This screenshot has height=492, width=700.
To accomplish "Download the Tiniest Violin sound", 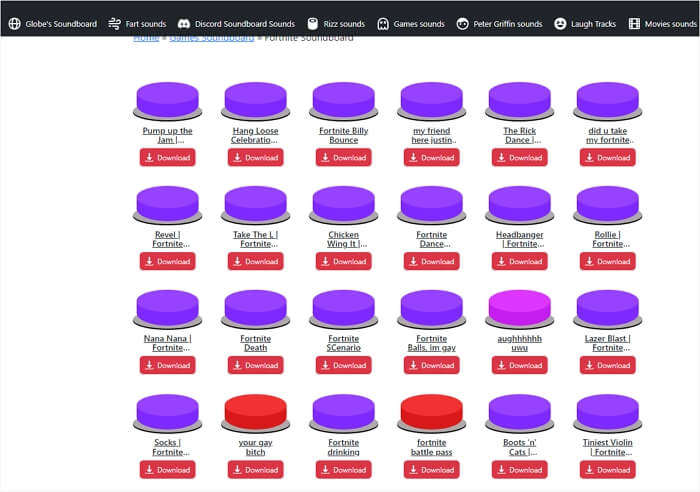I will 607,469.
